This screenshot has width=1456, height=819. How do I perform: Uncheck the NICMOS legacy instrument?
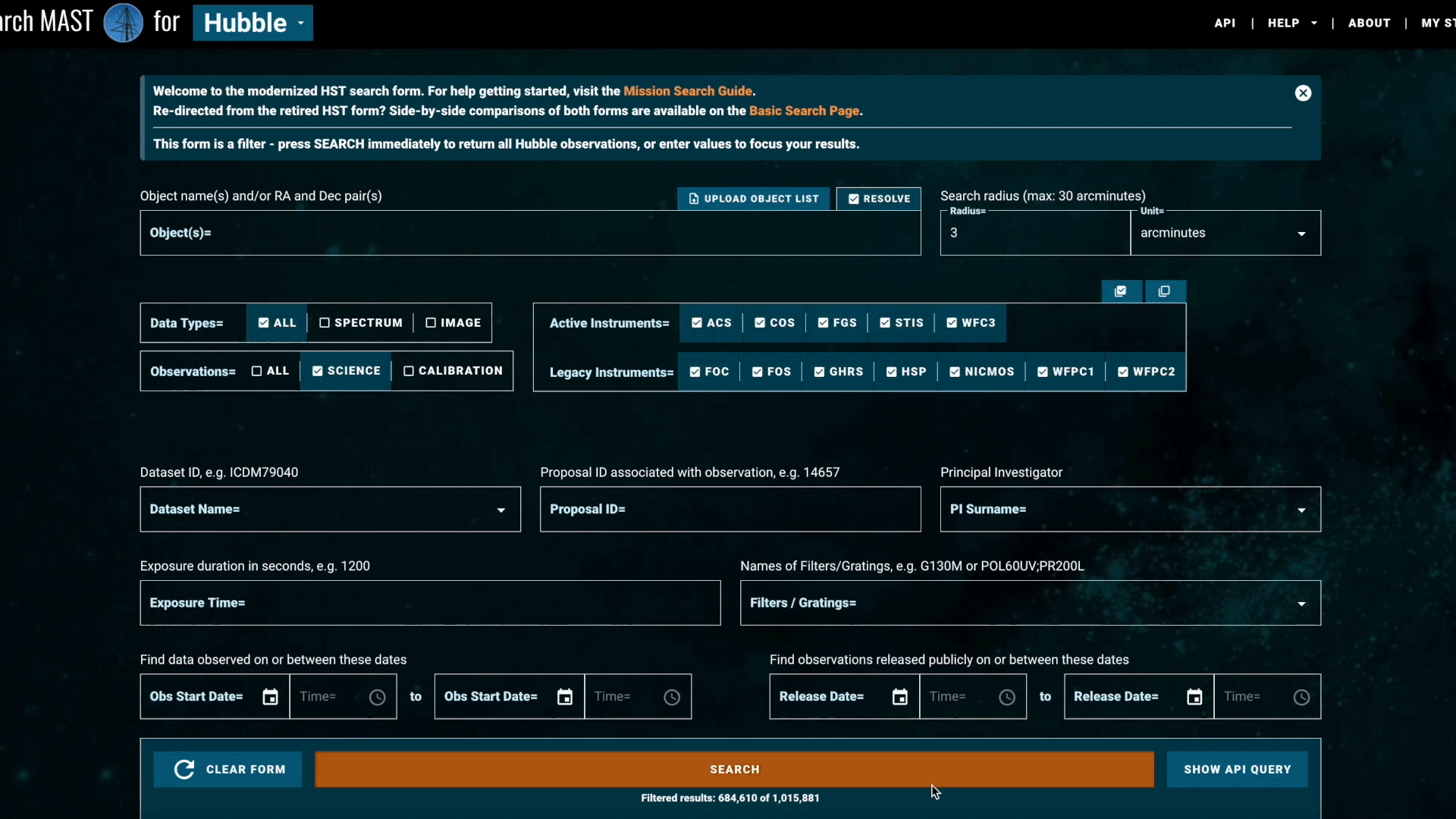coord(981,372)
